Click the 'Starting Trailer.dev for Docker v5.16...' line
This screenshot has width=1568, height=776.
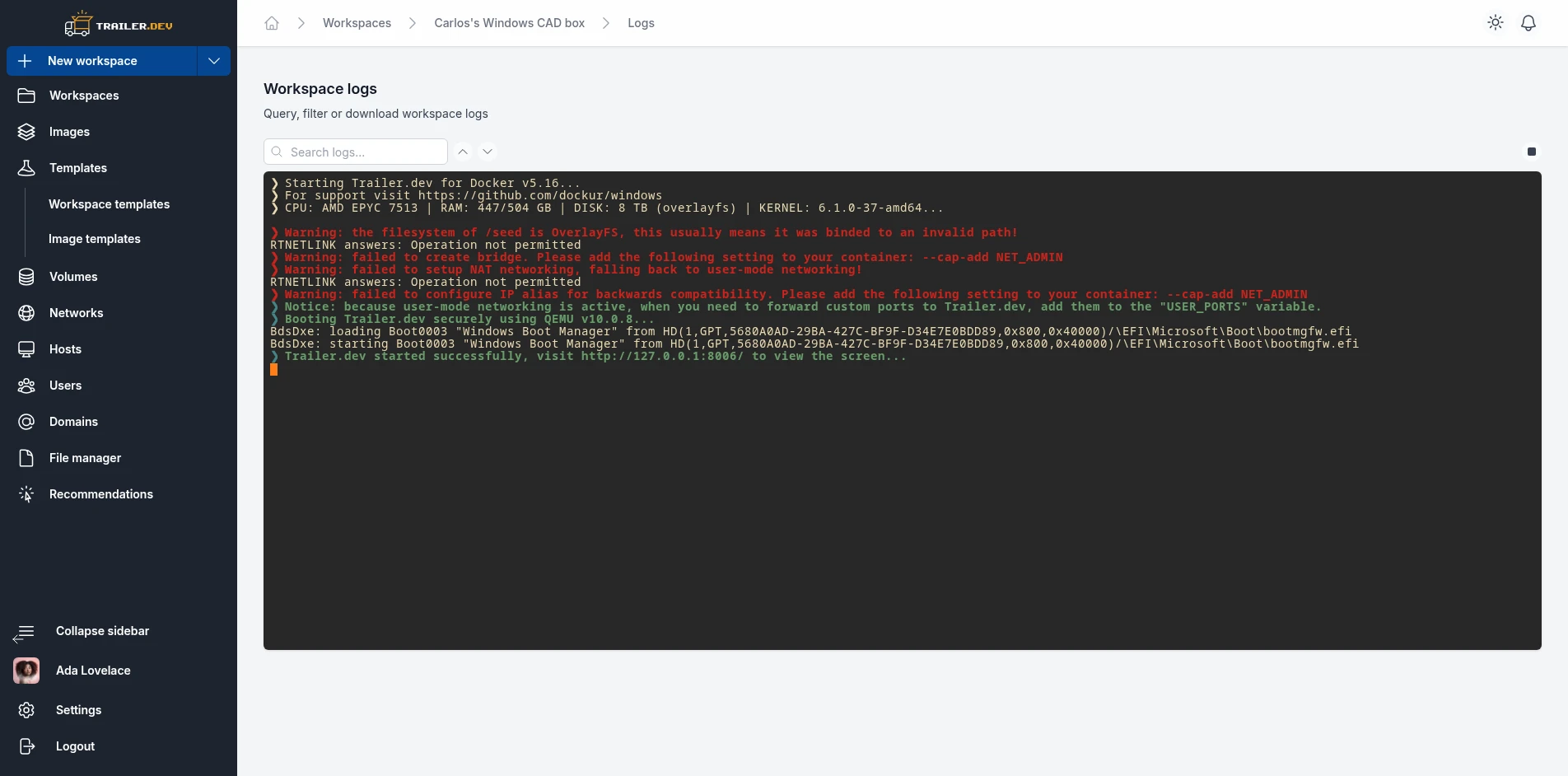[425, 183]
